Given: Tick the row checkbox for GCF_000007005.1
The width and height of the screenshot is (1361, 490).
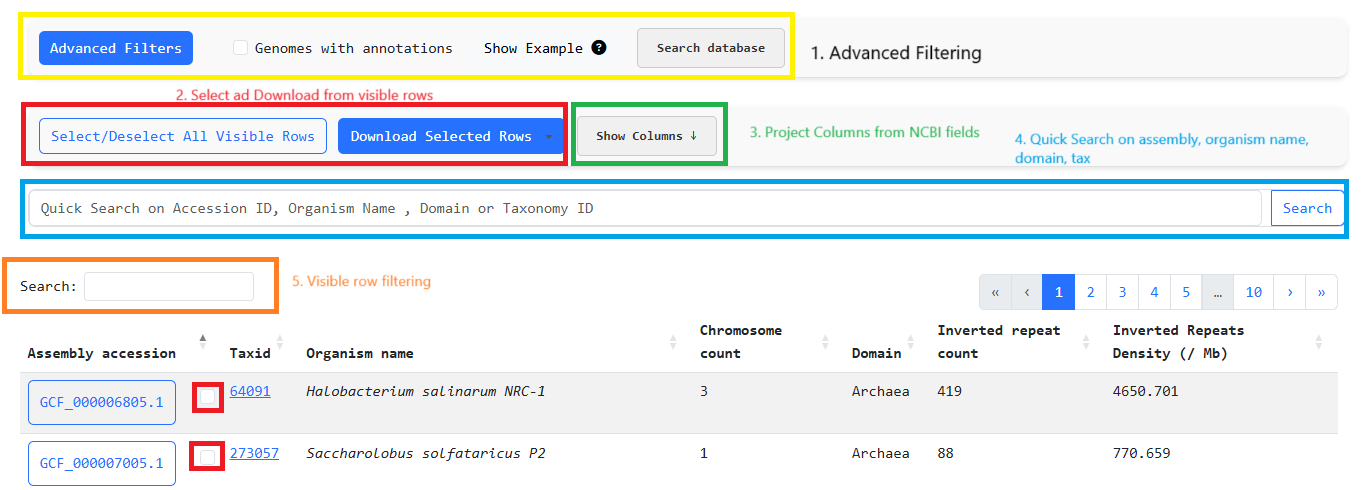Looking at the screenshot, I should point(207,457).
